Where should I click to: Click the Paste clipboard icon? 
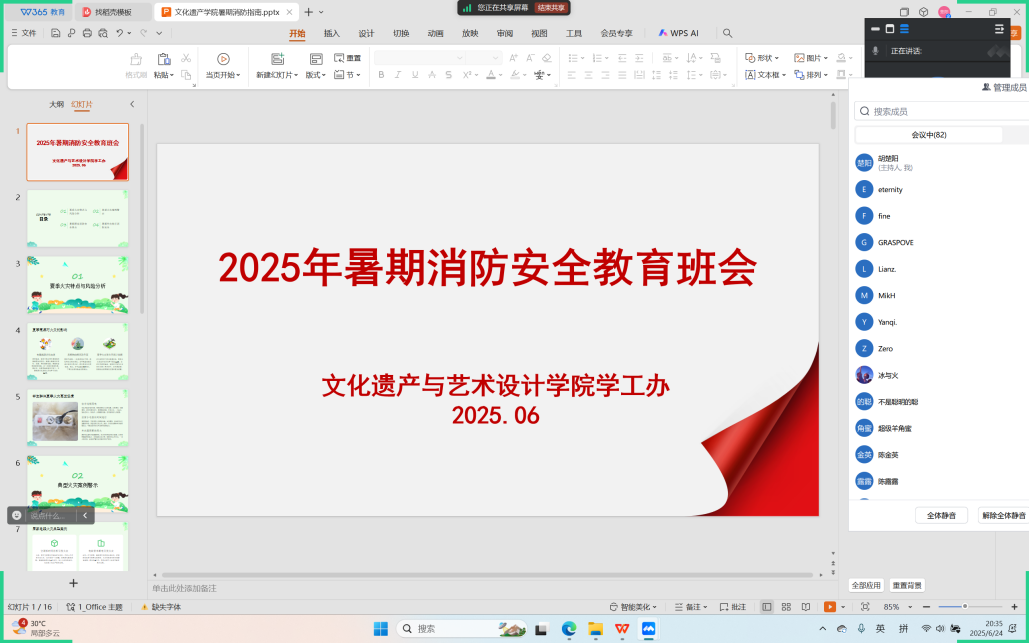[164, 59]
